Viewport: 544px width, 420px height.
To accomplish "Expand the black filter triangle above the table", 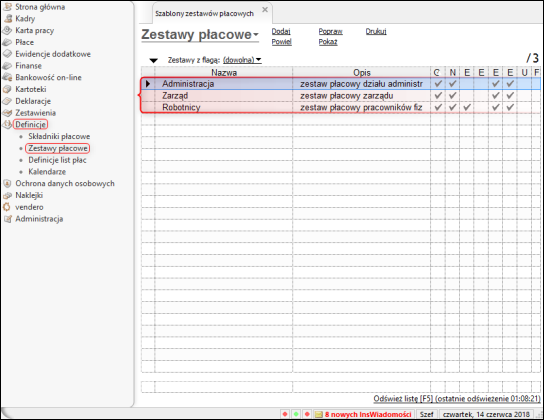I will [x=153, y=60].
